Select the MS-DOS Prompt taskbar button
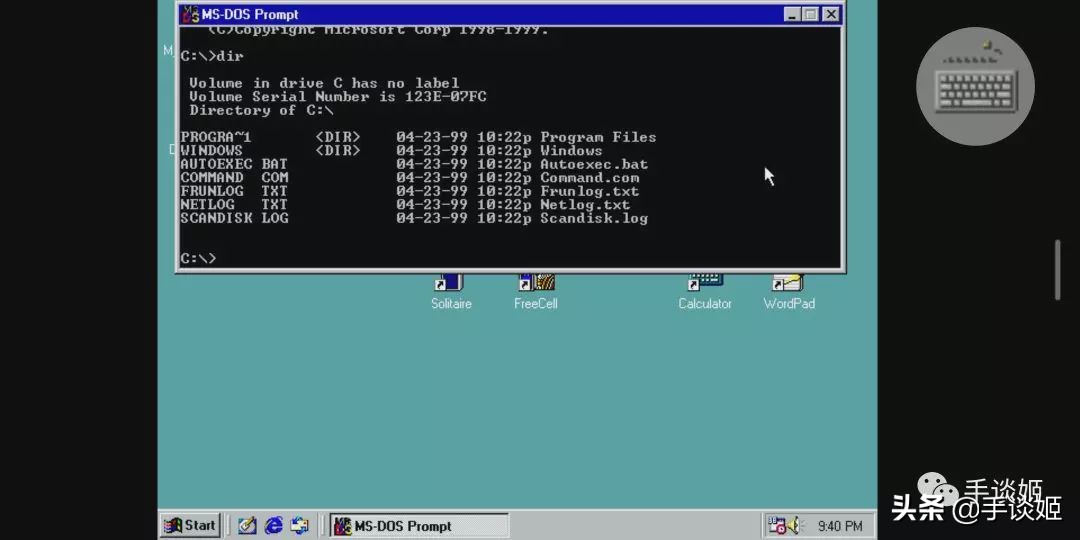Image resolution: width=1080 pixels, height=540 pixels. (x=419, y=526)
